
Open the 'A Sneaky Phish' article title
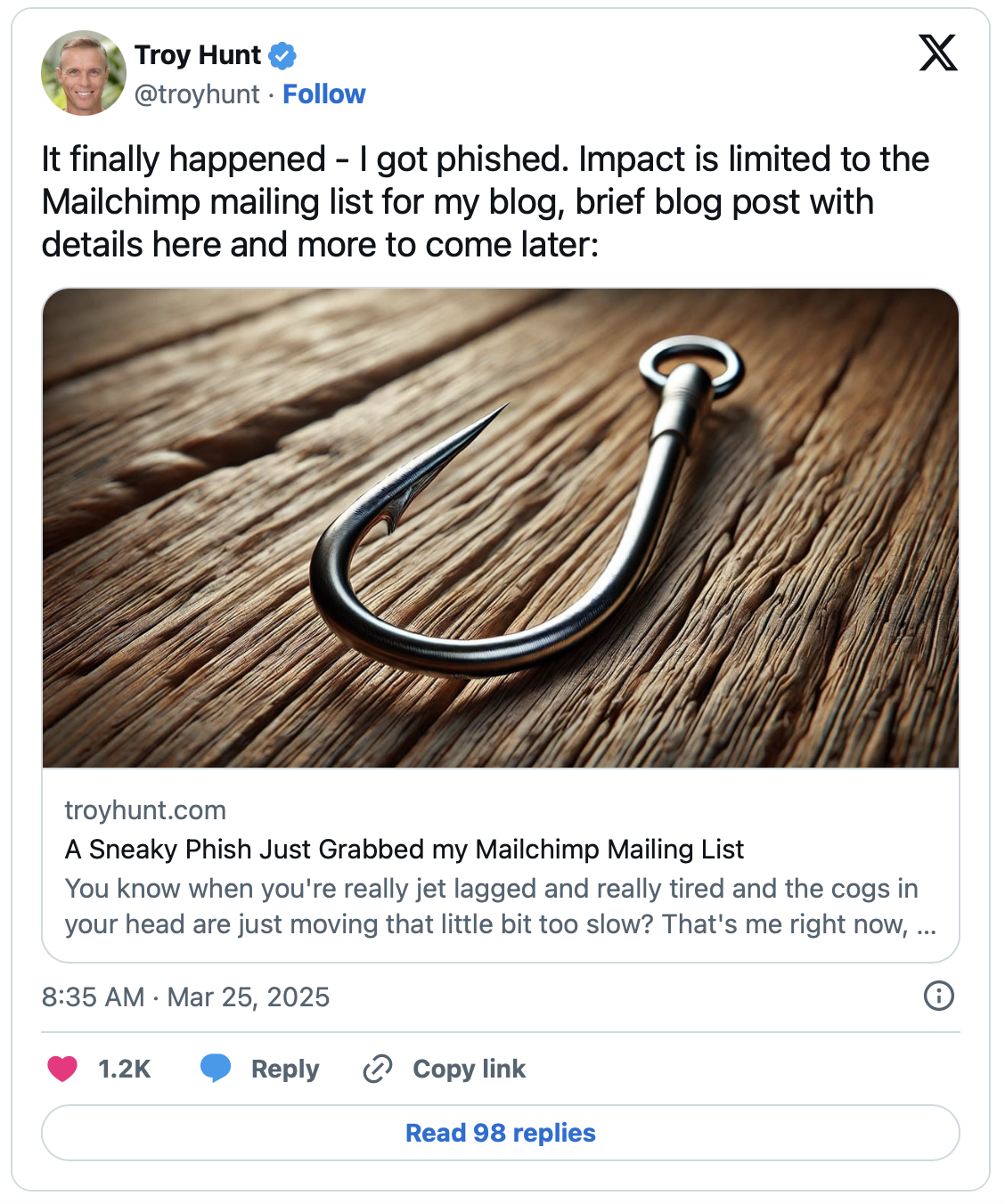pyautogui.click(x=404, y=850)
